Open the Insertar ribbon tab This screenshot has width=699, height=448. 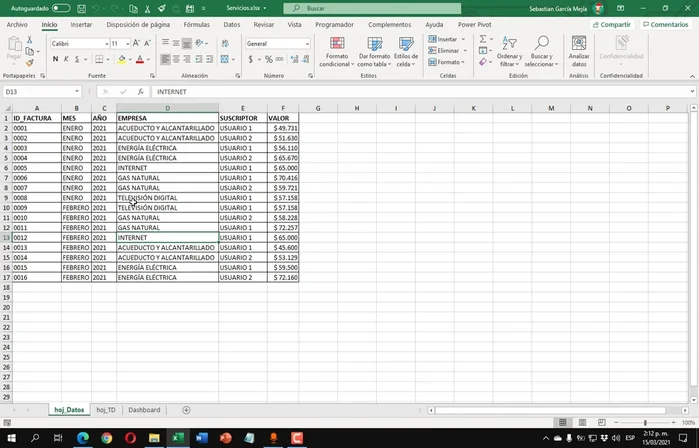[81, 24]
